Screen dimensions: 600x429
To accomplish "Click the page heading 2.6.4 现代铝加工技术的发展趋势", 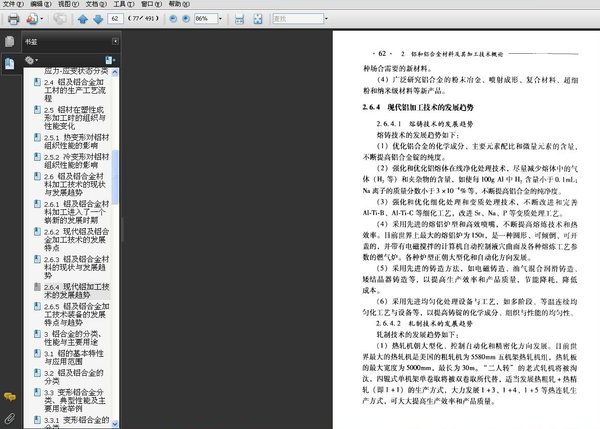I will pyautogui.click(x=418, y=107).
